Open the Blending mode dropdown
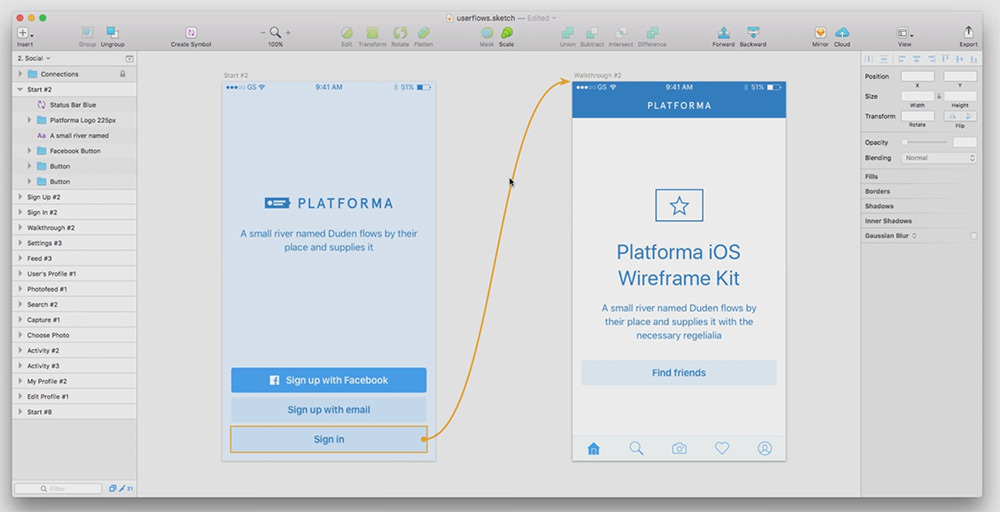The width and height of the screenshot is (1000, 512). point(939,158)
